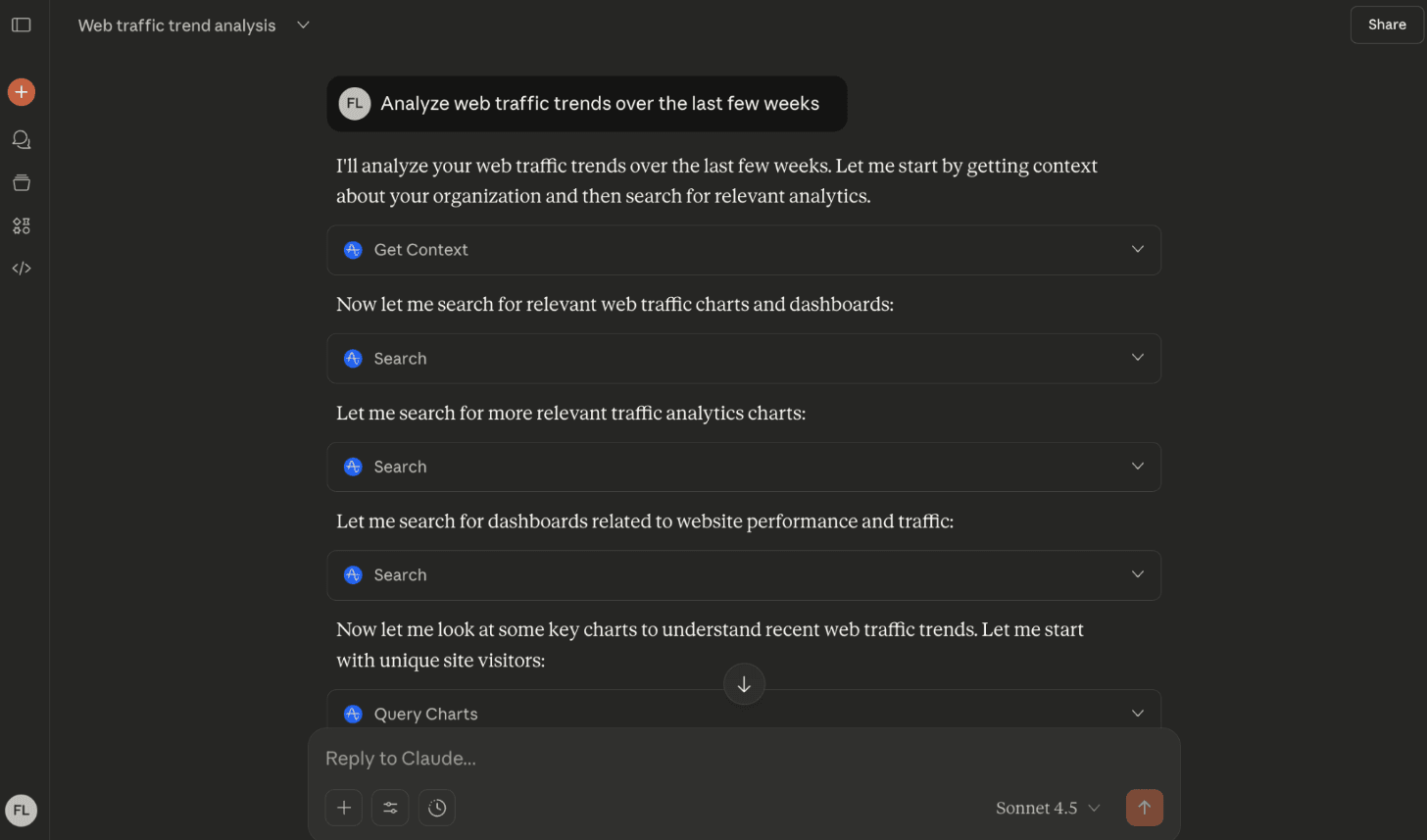Open the Code icon in sidebar

(22, 268)
